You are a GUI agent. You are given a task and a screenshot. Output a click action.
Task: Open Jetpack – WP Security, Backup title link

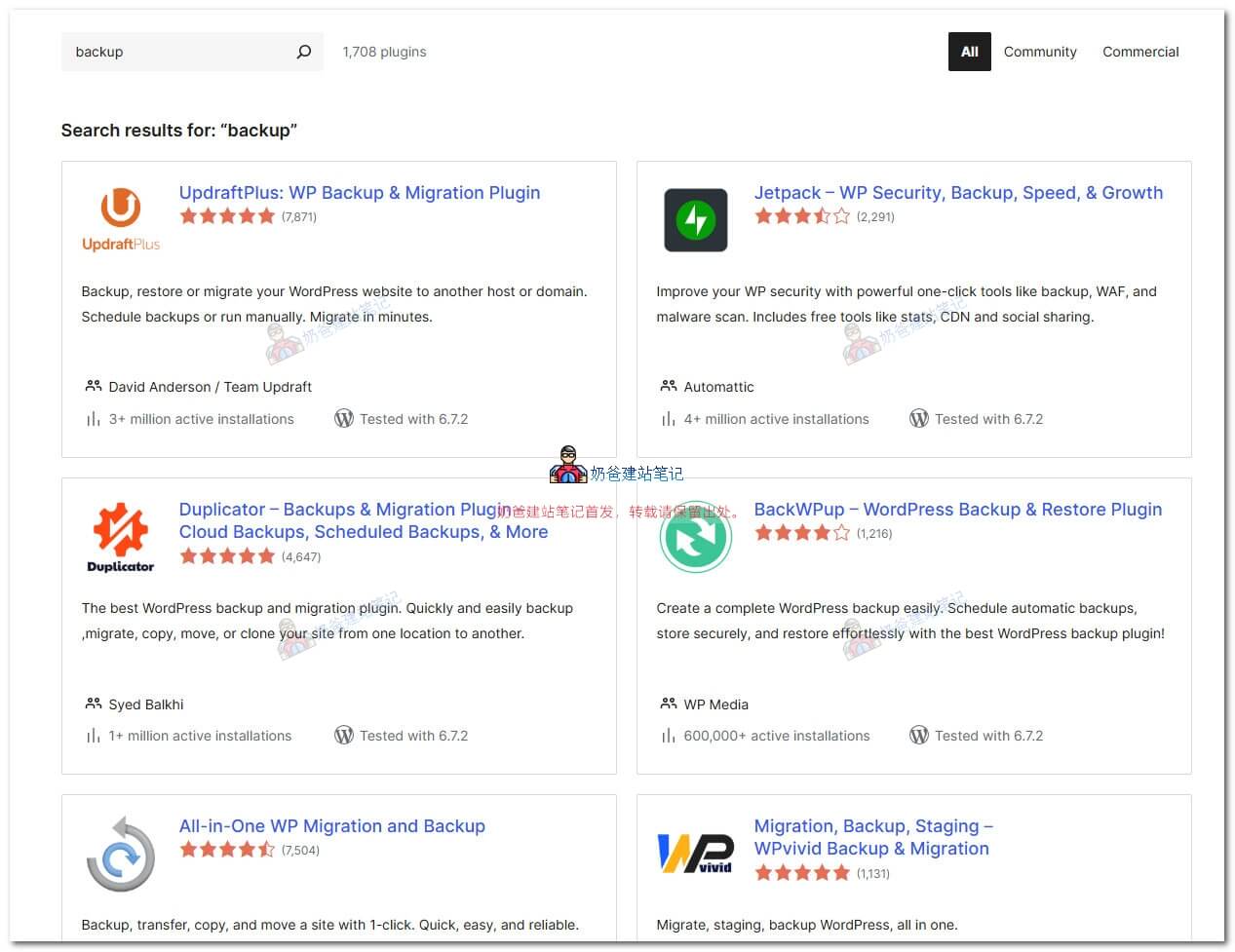pos(958,193)
